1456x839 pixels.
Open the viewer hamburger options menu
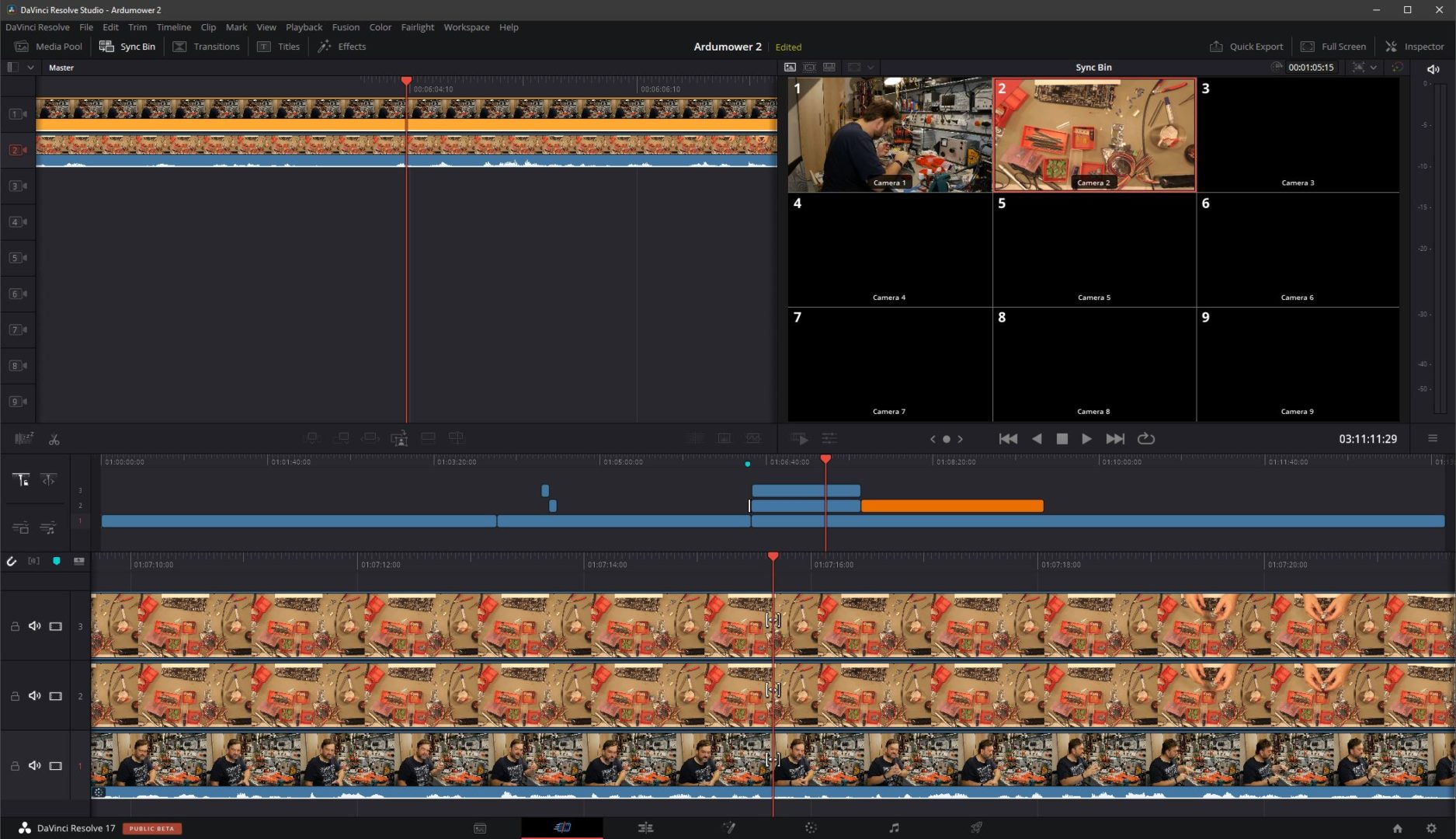point(1433,439)
